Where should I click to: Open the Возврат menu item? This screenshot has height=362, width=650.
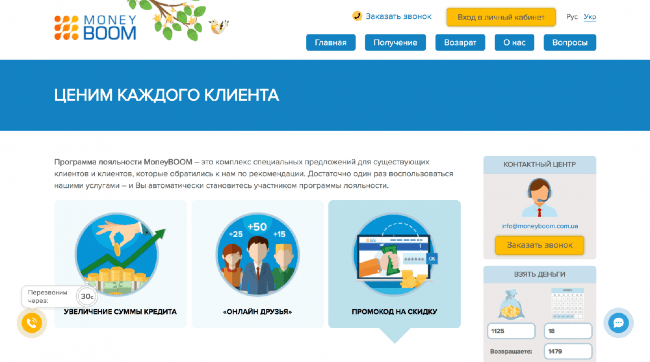[460, 42]
